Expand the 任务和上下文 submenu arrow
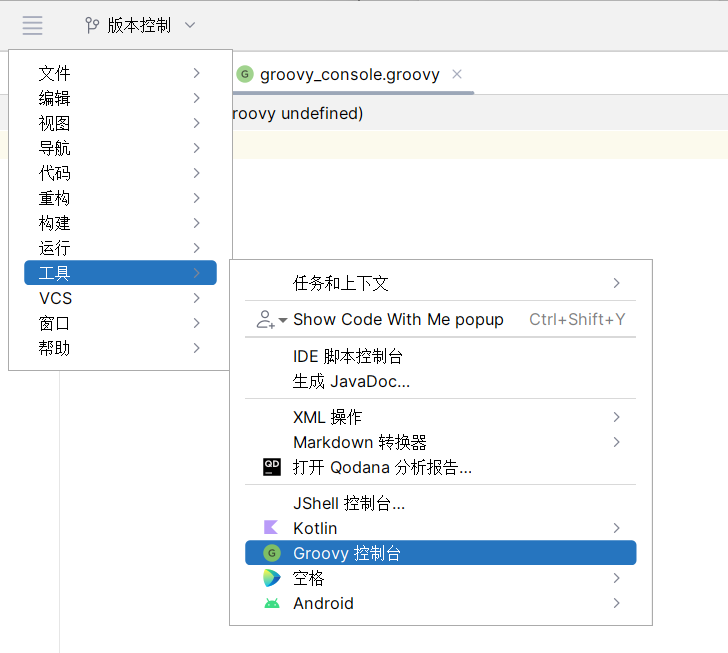The image size is (728, 653). (616, 283)
